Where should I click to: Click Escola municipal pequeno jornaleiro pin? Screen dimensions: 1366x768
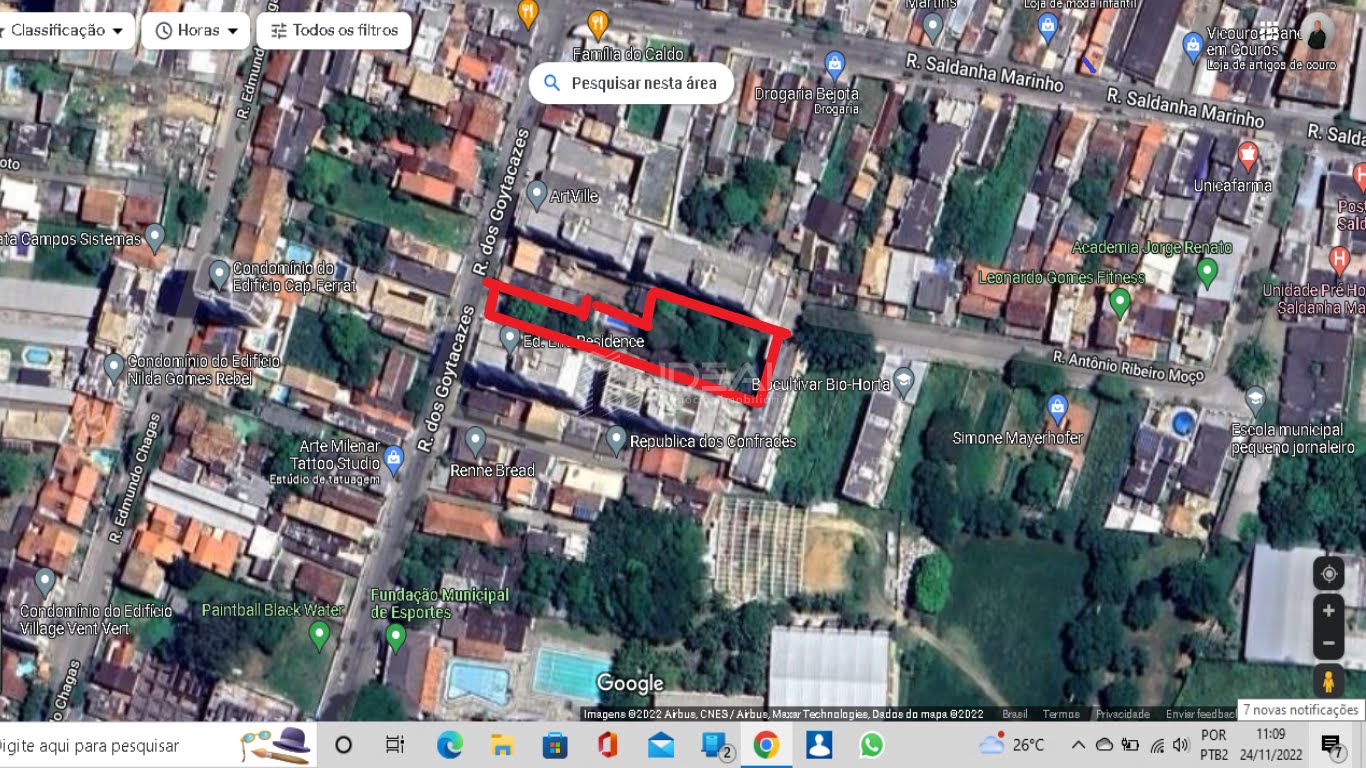pyautogui.click(x=1255, y=401)
